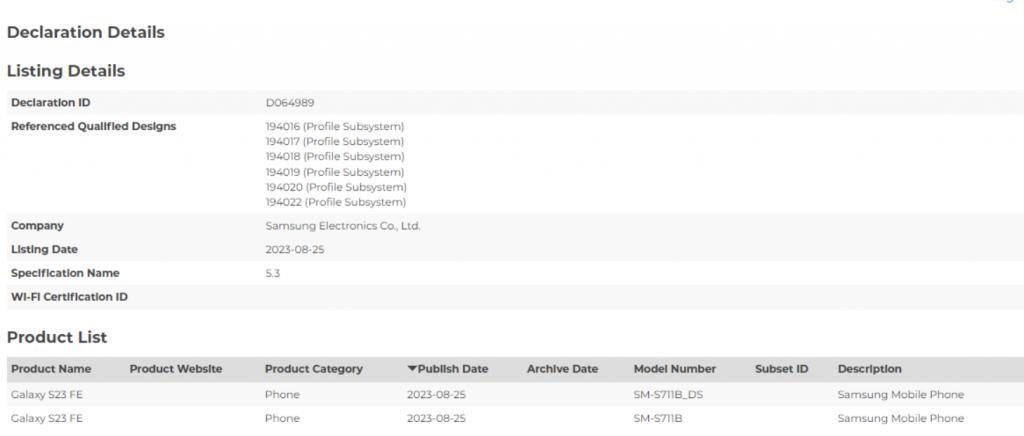
Task: Sort by Description column header
Action: [x=869, y=369]
